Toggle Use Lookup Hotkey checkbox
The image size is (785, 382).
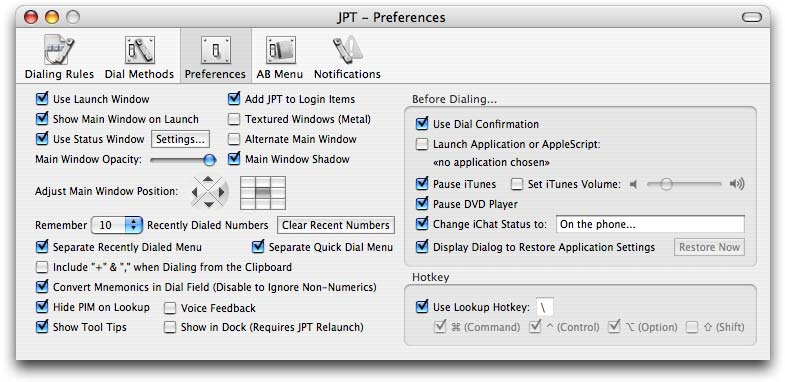(422, 306)
